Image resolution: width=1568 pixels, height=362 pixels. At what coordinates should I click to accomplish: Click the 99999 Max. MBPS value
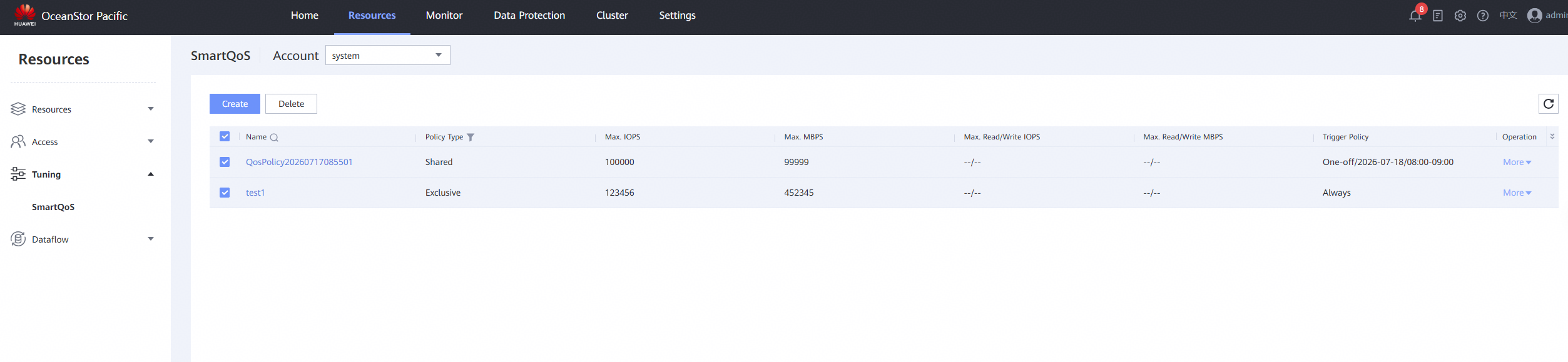click(797, 162)
